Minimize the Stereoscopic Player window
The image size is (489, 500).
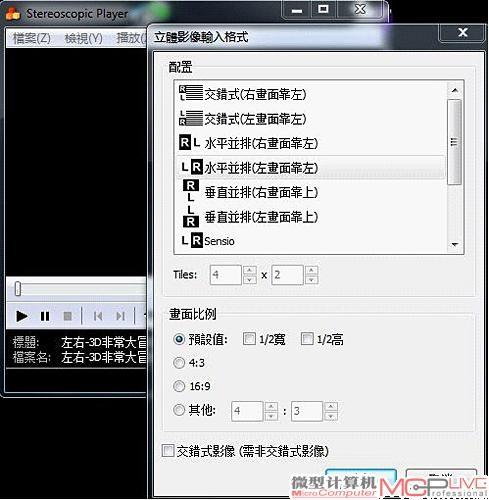tap(297, 10)
